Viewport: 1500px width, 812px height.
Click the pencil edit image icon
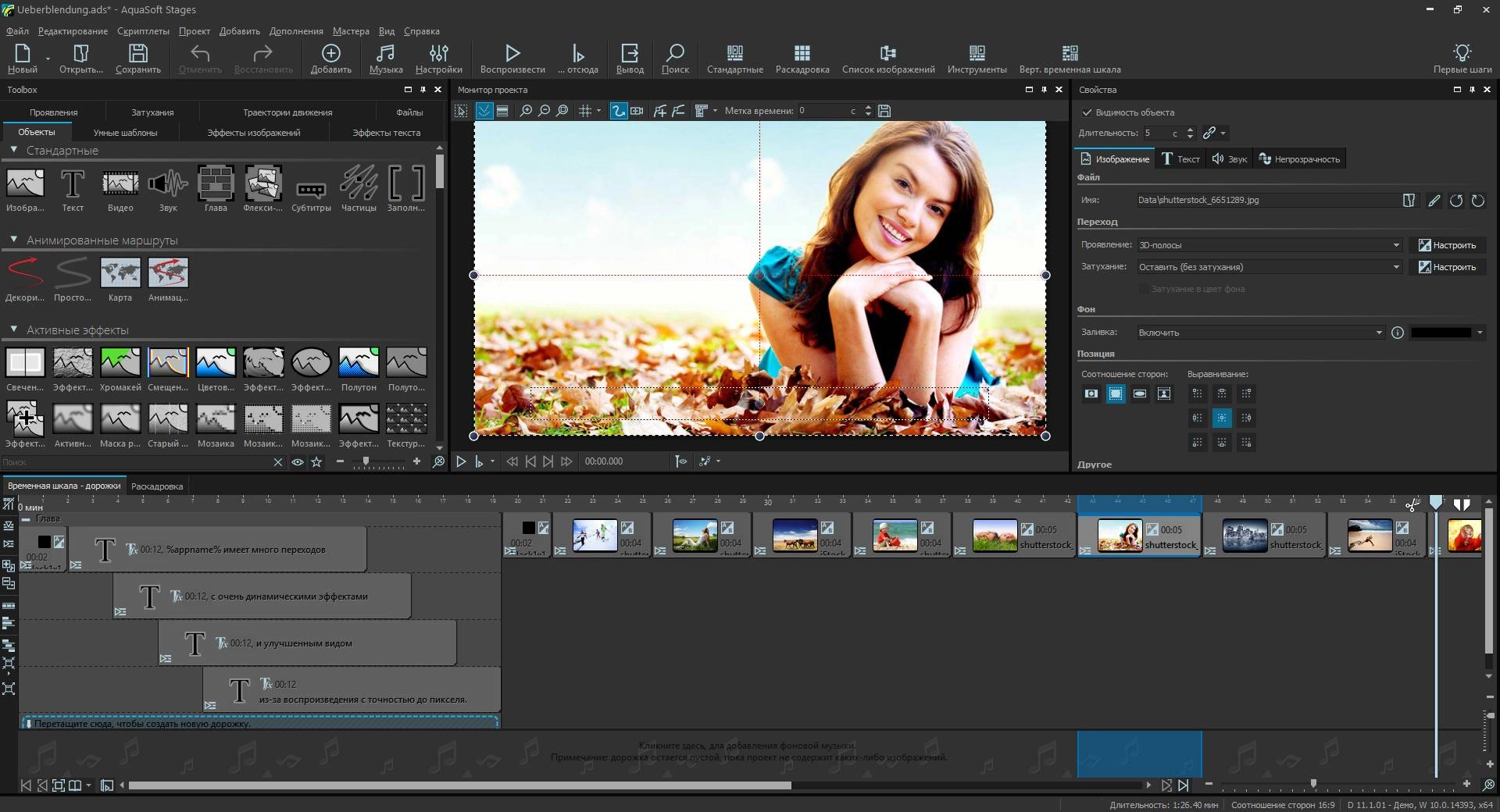(x=1434, y=201)
